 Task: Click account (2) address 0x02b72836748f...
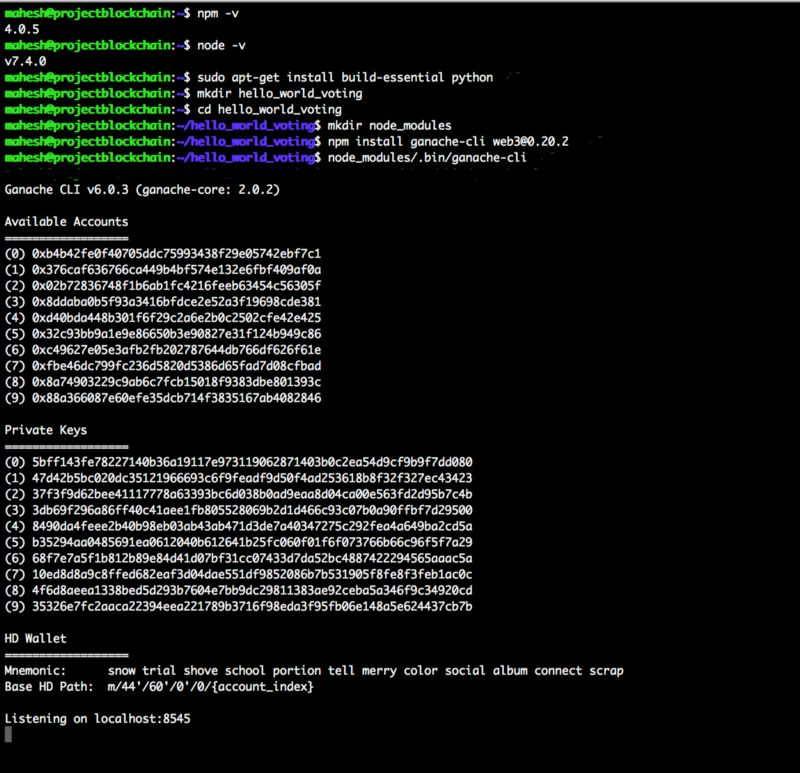177,286
